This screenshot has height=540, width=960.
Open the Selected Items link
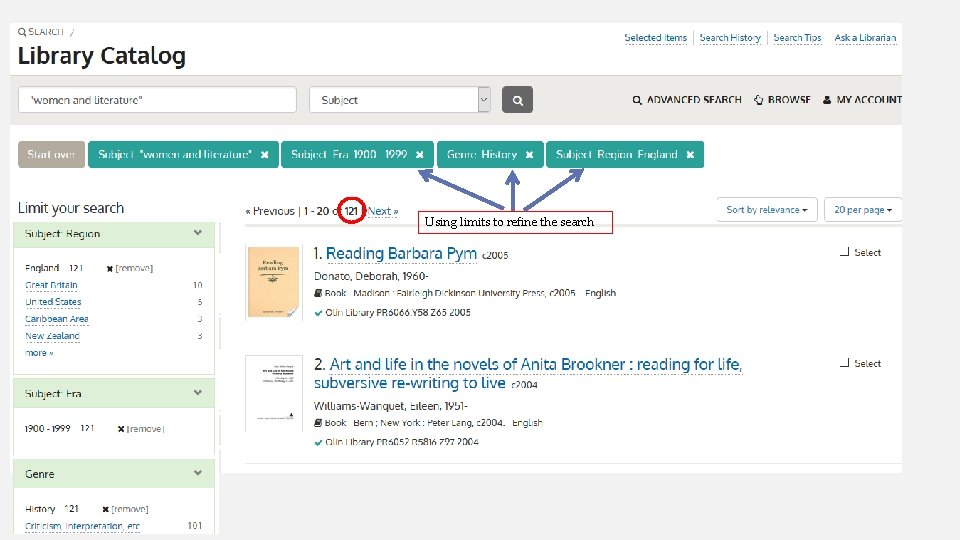point(655,38)
